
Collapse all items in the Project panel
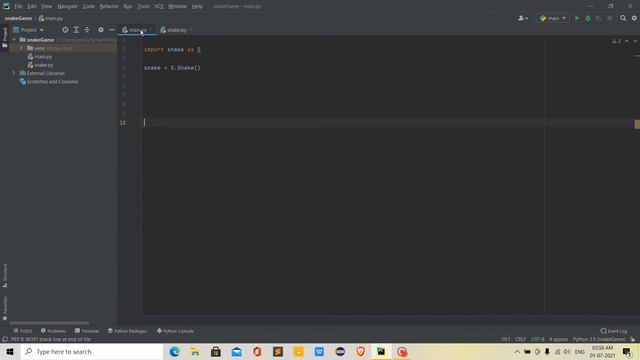pos(87,30)
